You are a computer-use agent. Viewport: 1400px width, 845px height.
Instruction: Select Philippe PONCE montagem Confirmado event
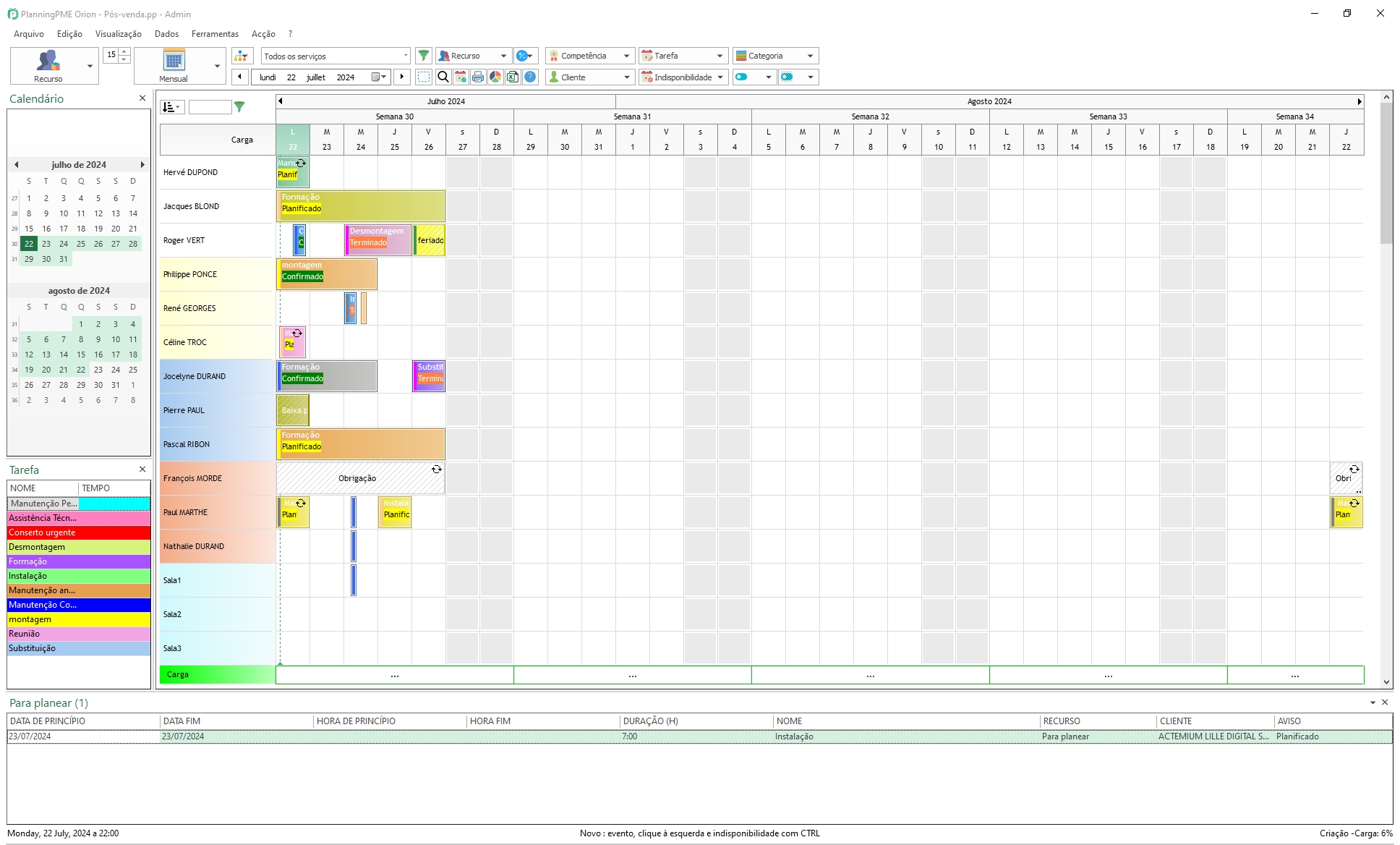coord(327,273)
